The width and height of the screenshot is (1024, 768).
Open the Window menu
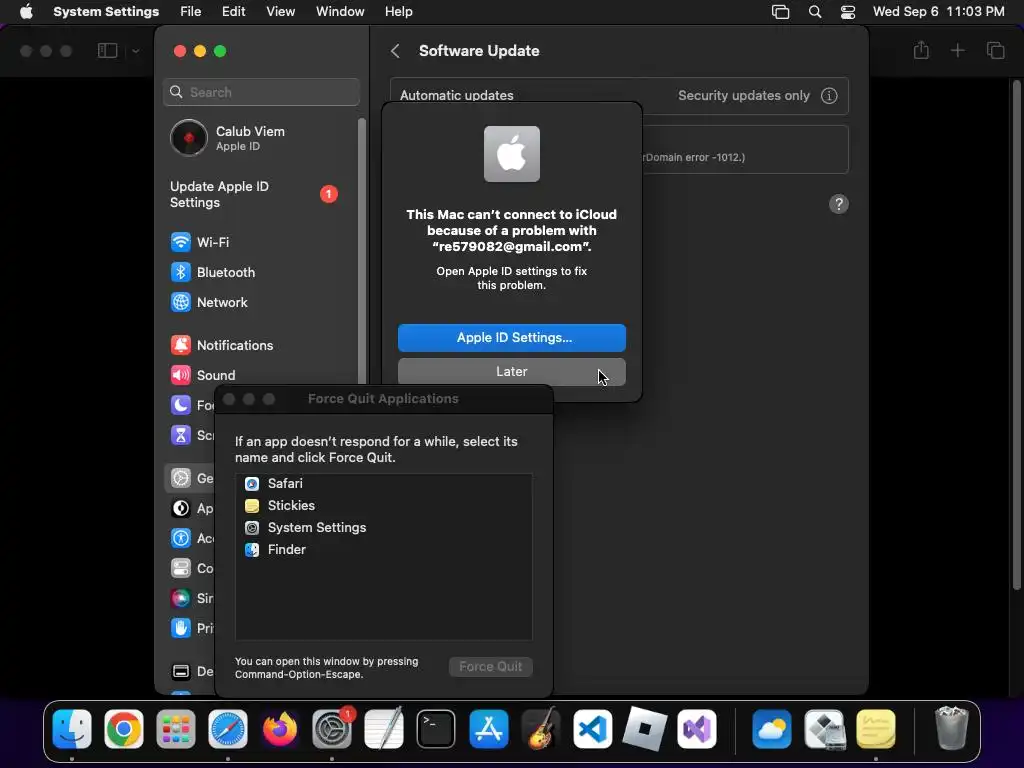340,12
